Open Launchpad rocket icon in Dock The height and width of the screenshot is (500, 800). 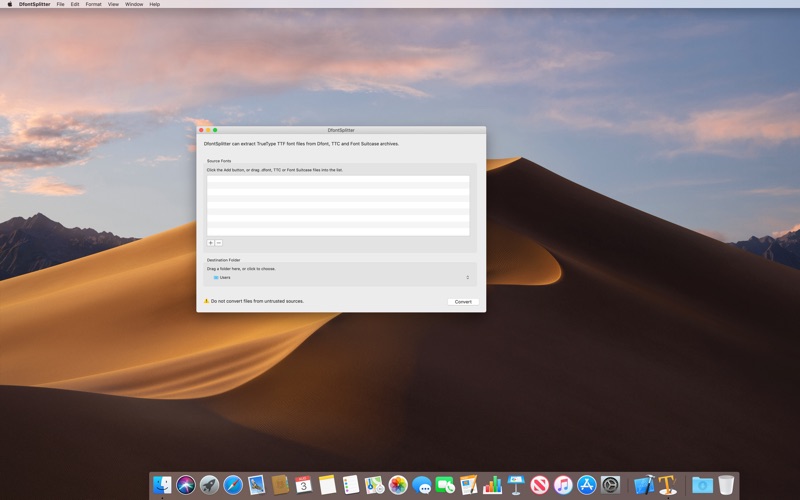coord(209,485)
